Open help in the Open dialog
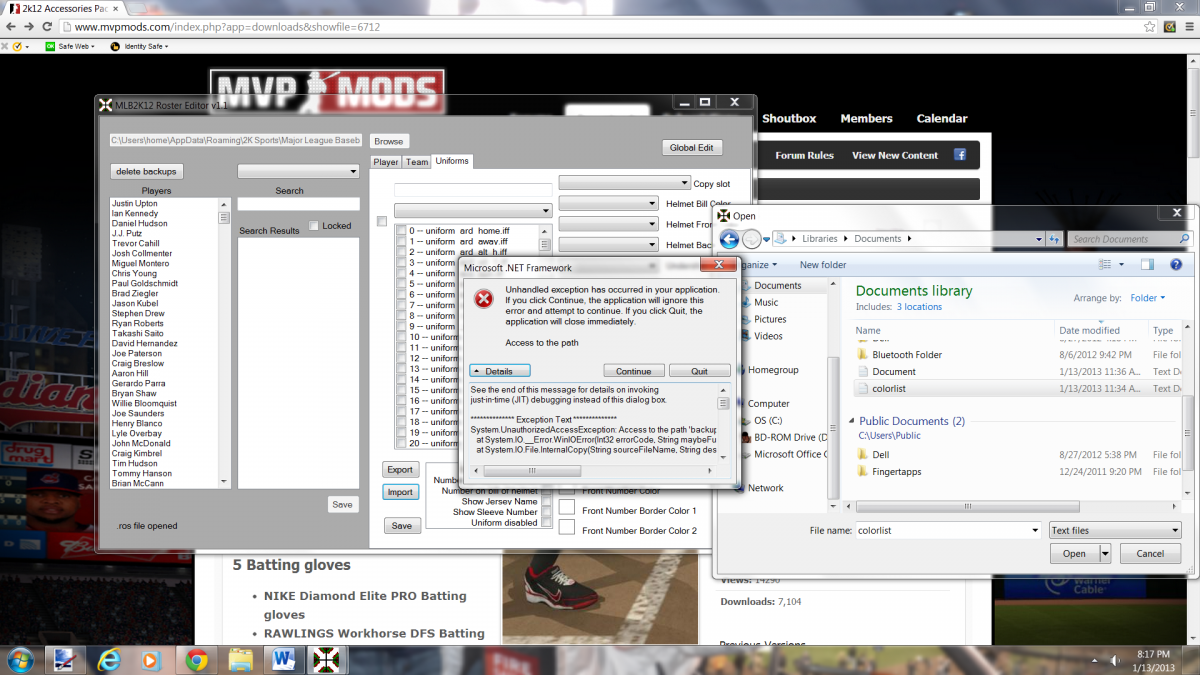This screenshot has width=1200, height=675. 1177,265
